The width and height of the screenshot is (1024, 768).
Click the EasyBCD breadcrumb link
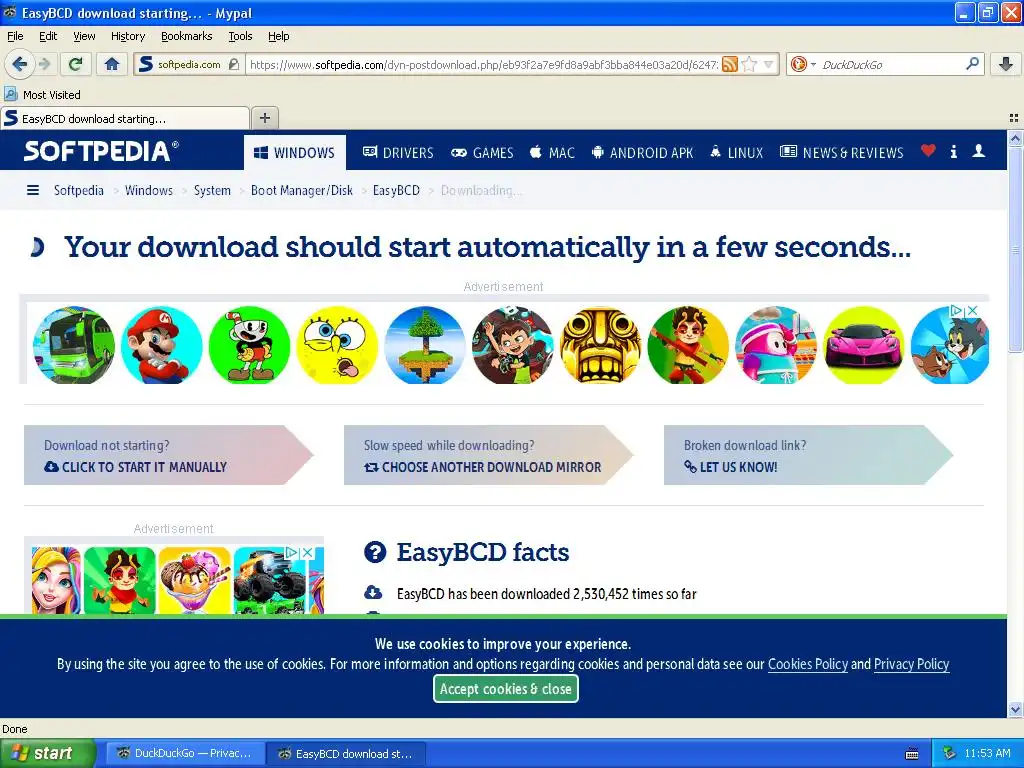pyautogui.click(x=396, y=190)
